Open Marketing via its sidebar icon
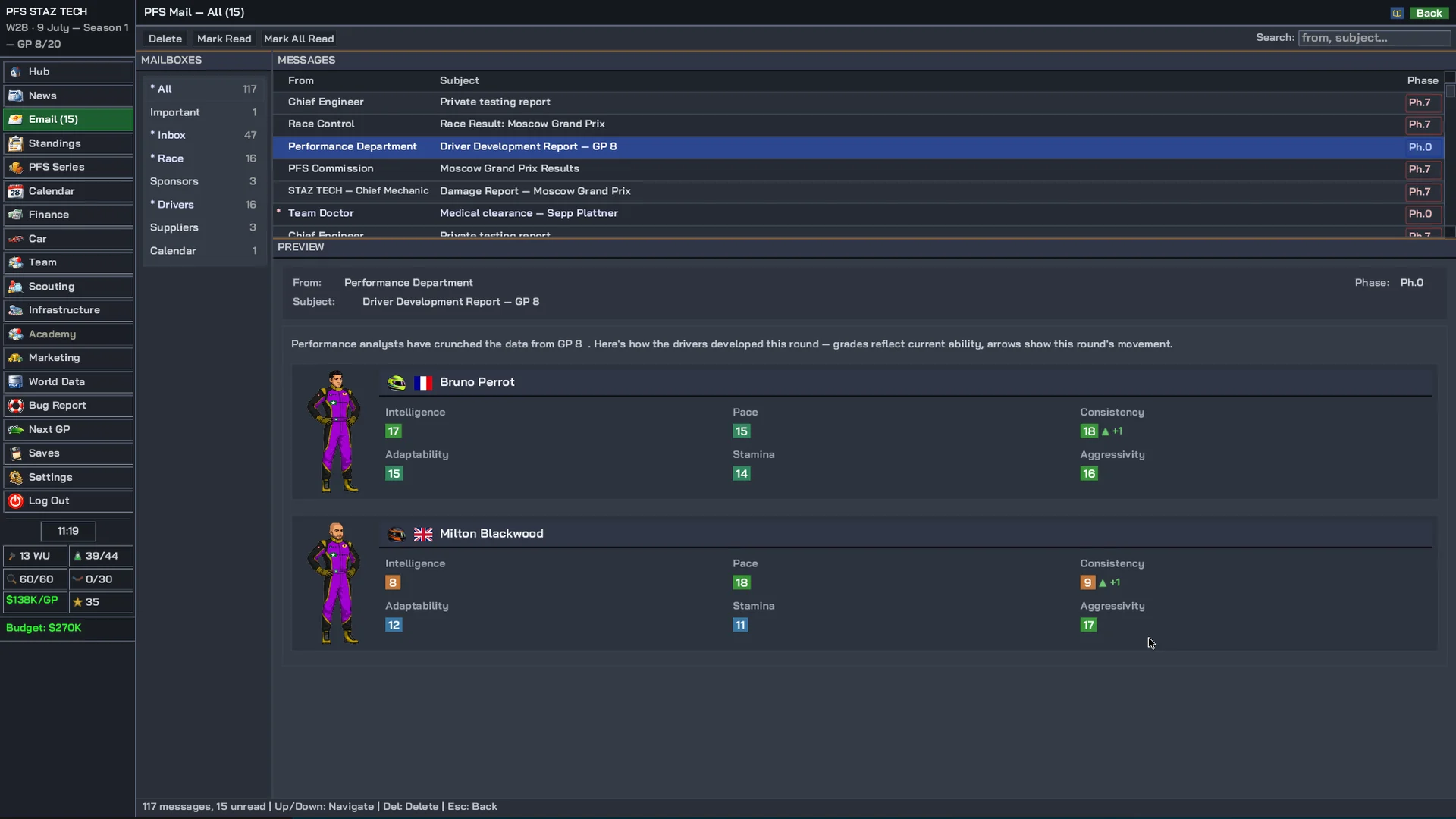1456x819 pixels. [15, 358]
